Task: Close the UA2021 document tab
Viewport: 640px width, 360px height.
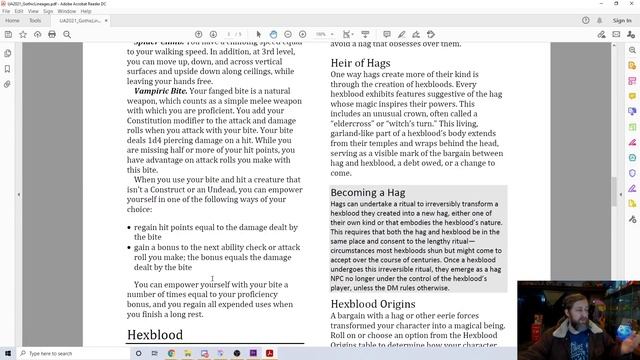Action: click(106, 20)
